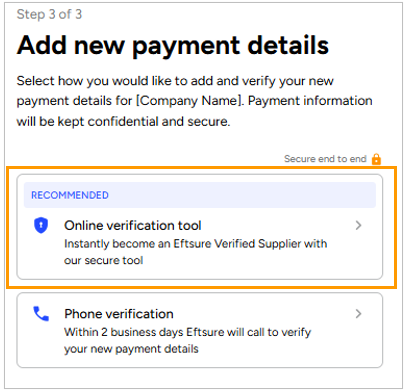Click the orange padlock security icon
404x391 pixels.
[376, 159]
